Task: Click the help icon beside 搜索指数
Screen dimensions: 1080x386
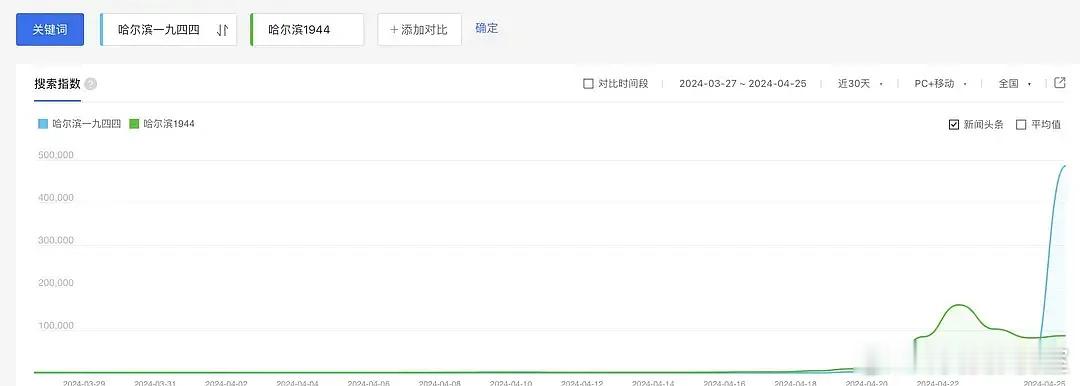Action: pos(91,84)
